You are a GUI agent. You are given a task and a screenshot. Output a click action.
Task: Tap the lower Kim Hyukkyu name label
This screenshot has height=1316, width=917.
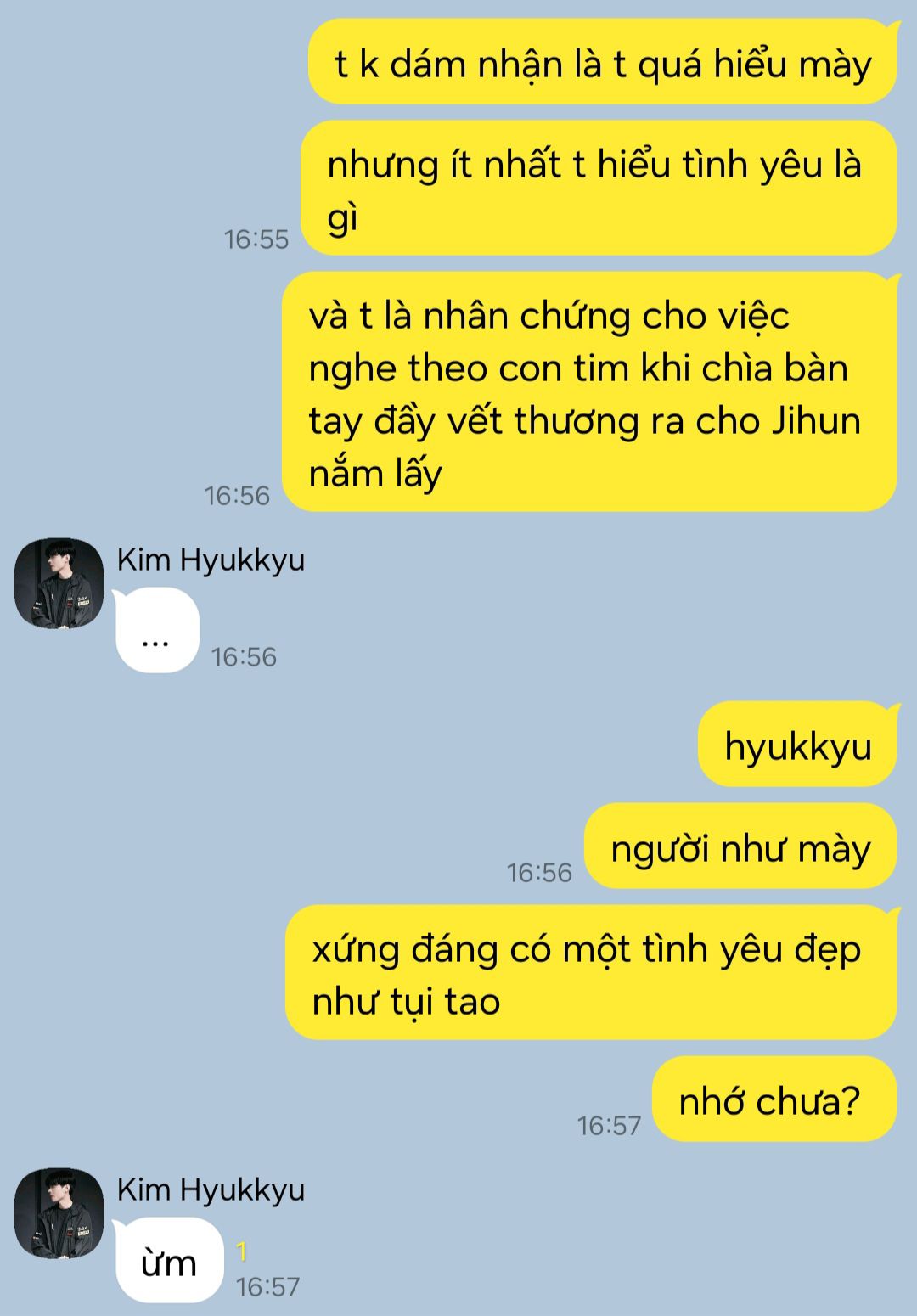[x=211, y=1190]
